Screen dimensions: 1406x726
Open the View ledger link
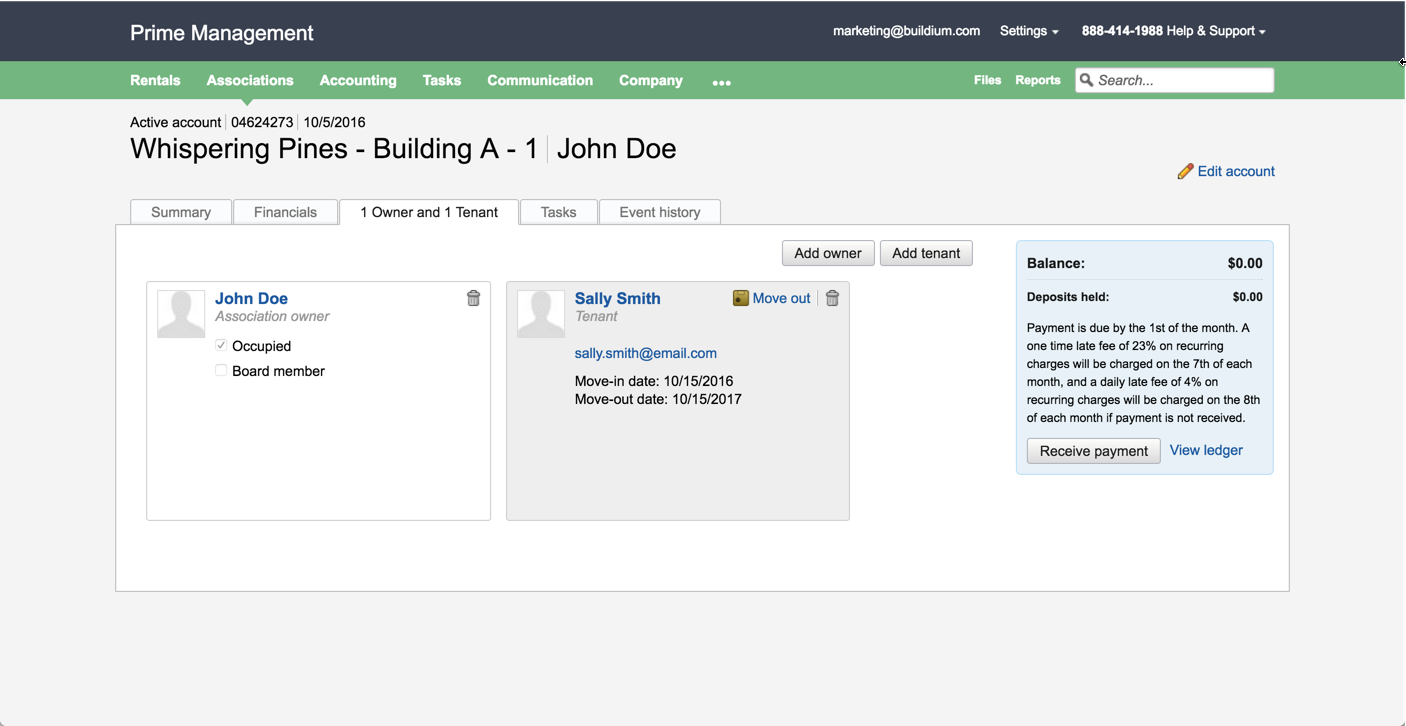1206,450
